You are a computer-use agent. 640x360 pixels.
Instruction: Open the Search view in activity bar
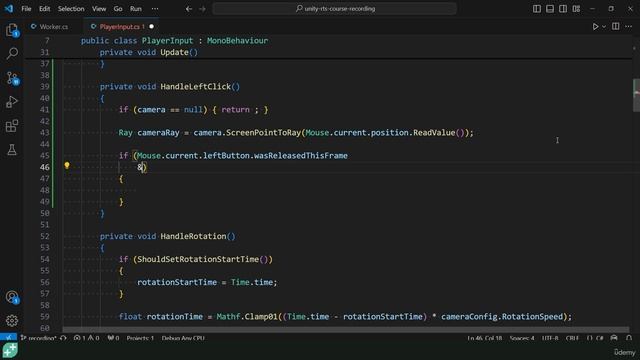point(12,53)
